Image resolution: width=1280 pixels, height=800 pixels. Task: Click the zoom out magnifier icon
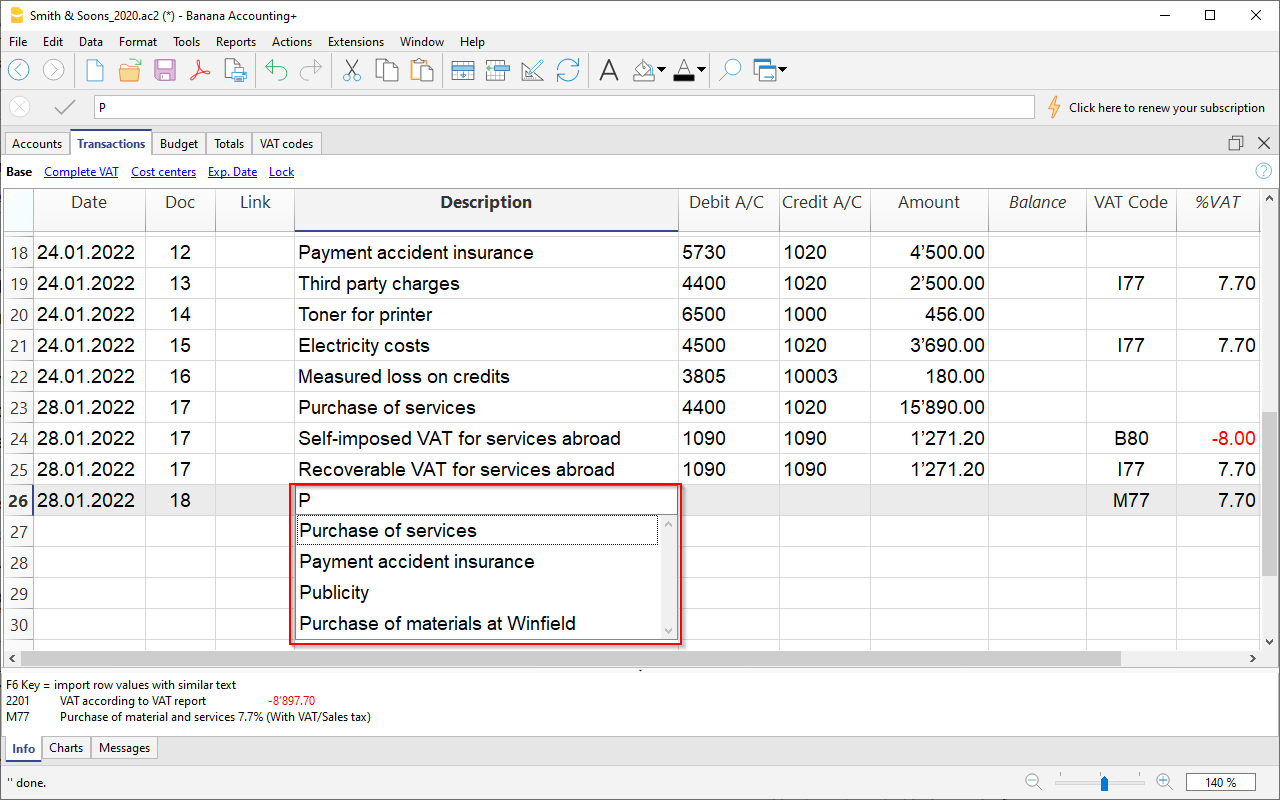point(1034,782)
